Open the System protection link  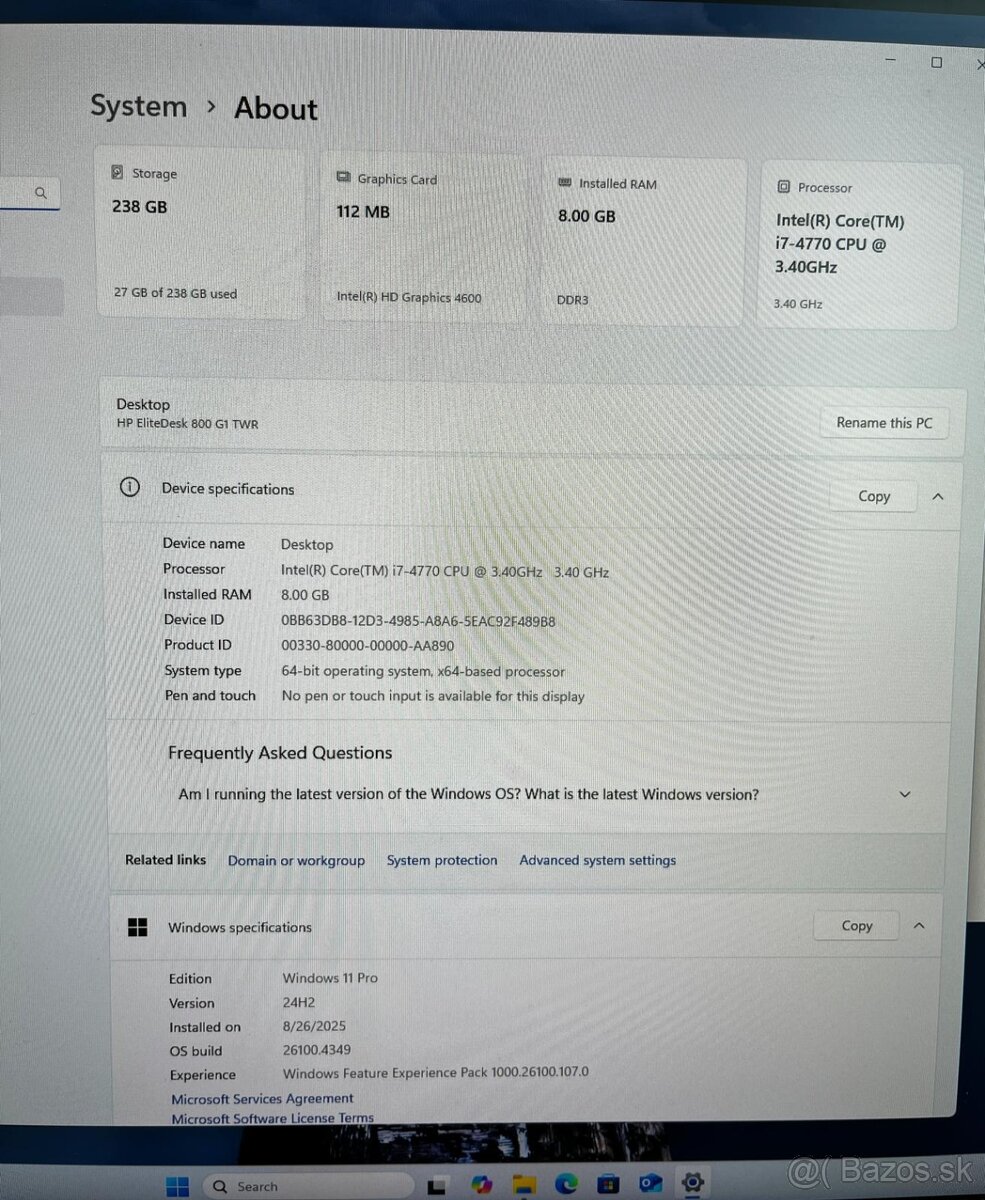coord(442,860)
